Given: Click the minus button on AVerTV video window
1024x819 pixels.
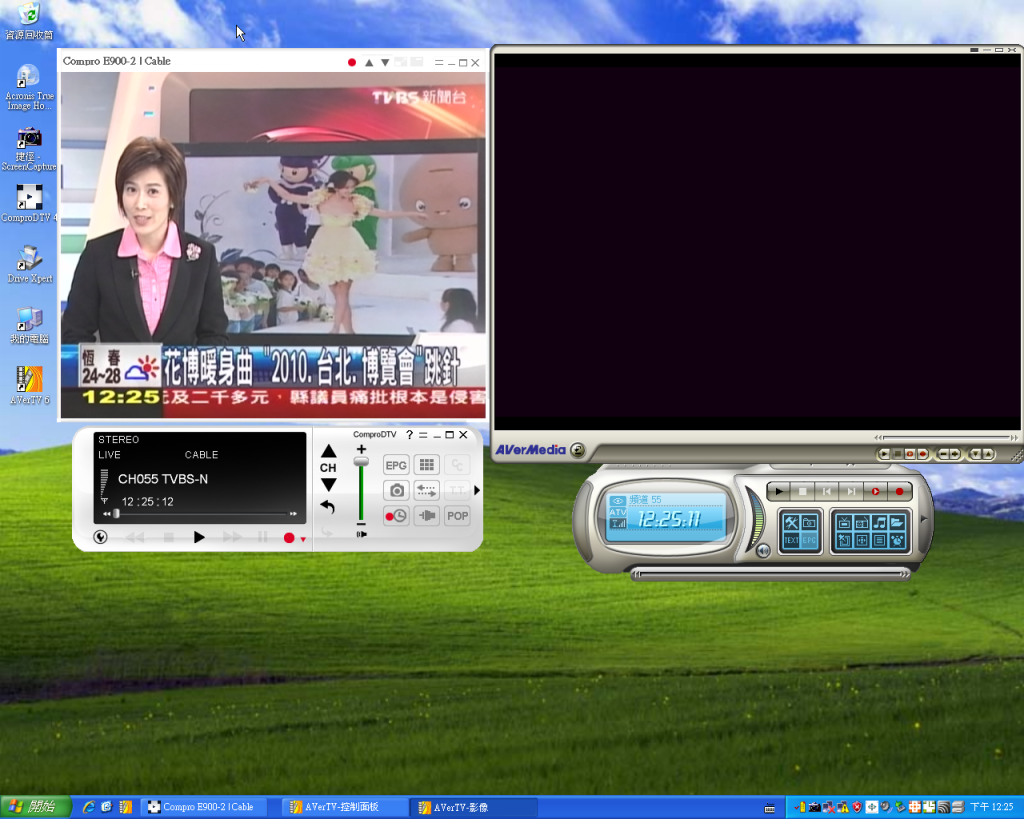Looking at the screenshot, I should pos(942,454).
